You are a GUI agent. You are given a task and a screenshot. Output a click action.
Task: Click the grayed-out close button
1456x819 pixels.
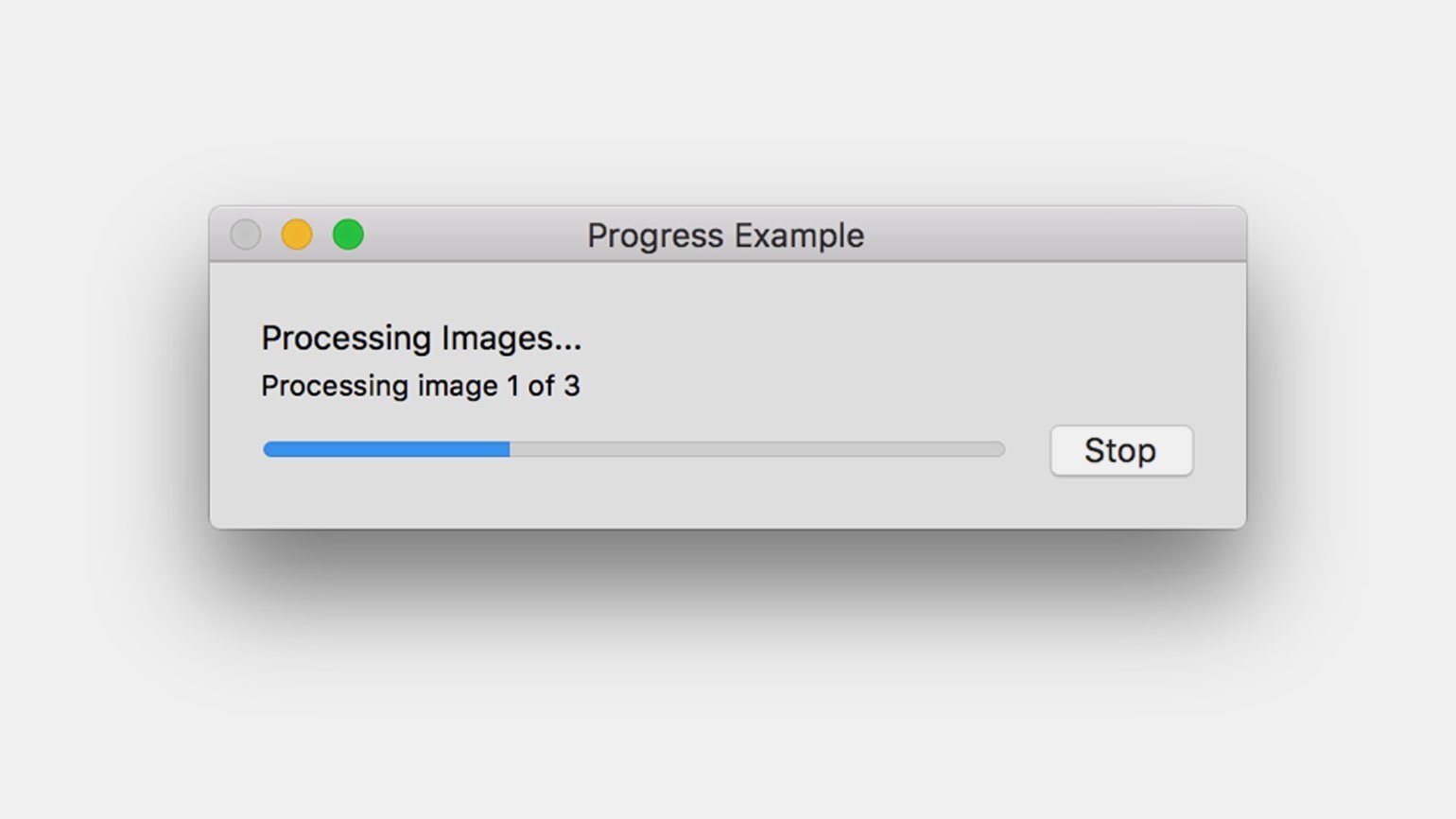pyautogui.click(x=246, y=235)
